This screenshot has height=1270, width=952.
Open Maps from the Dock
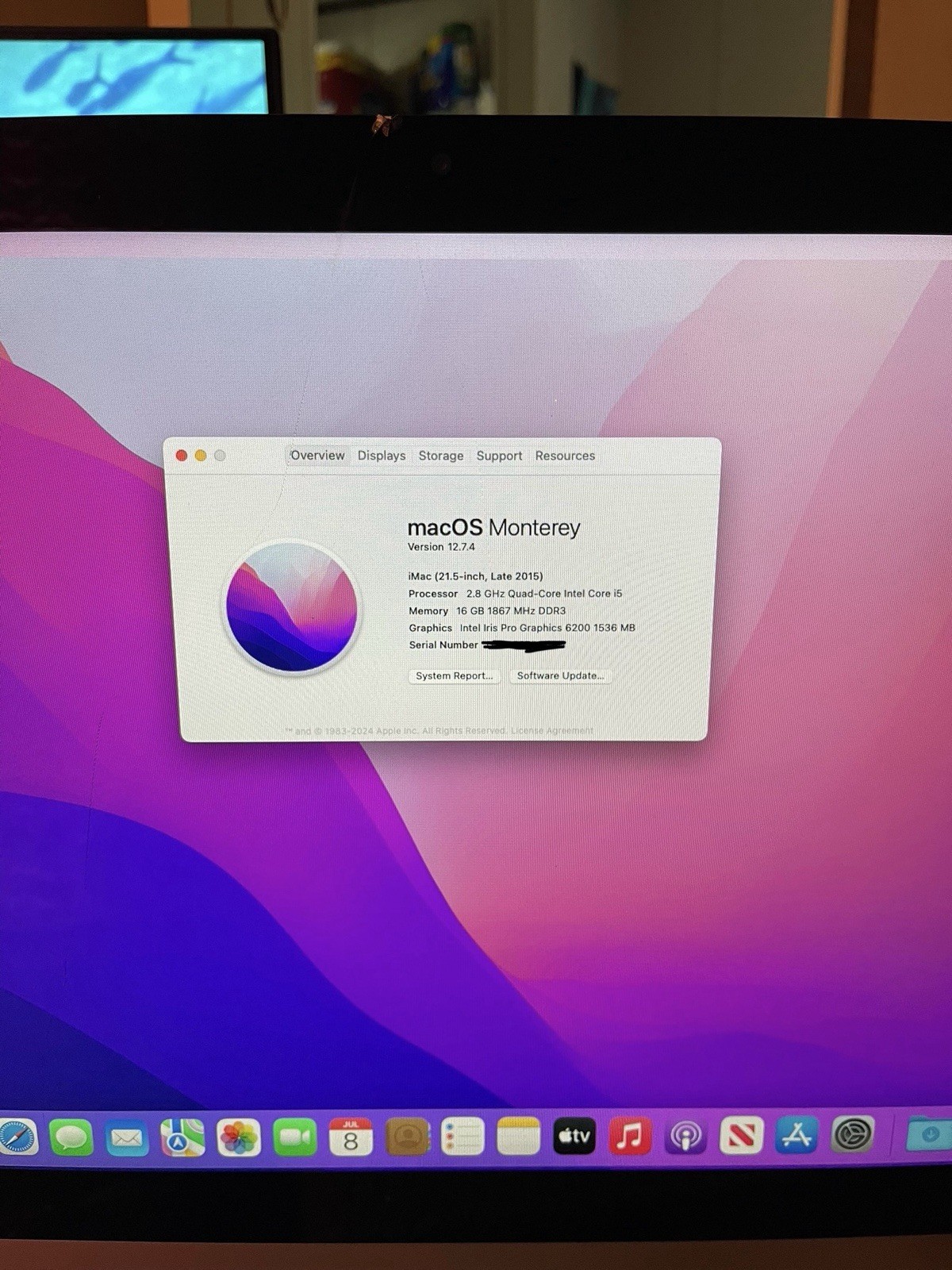182,1138
